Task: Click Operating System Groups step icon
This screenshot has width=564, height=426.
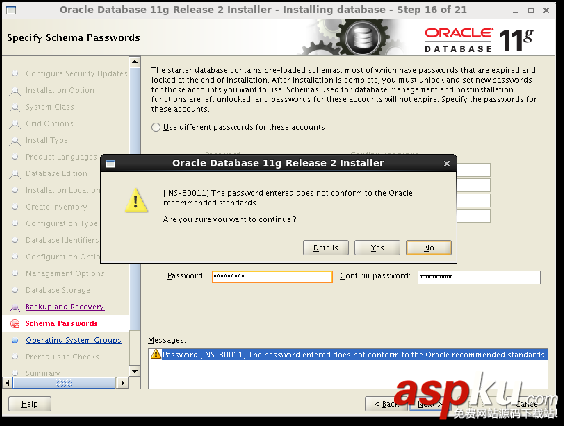Action: click(15, 340)
